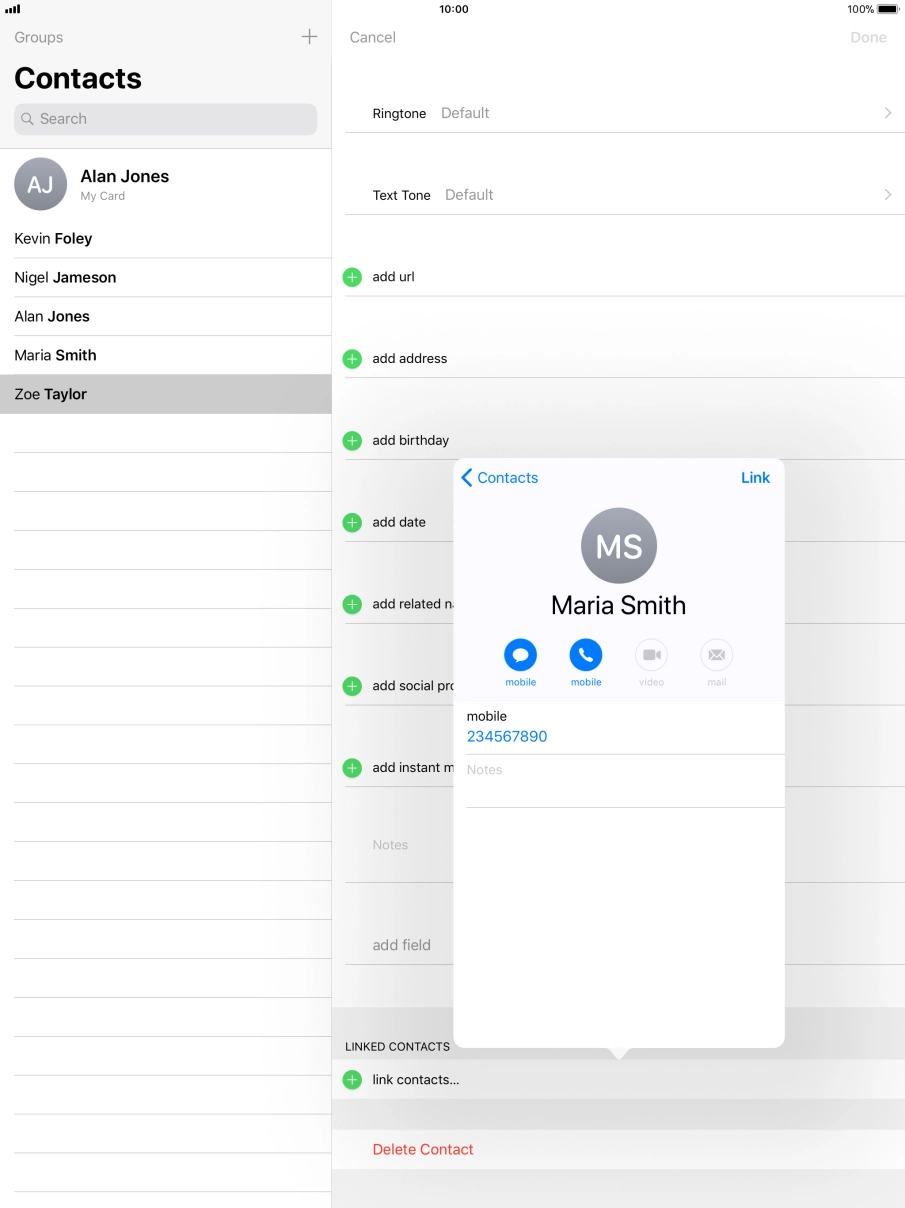The image size is (905, 1208).
Task: Tap green plus next to add url
Action: coord(352,277)
